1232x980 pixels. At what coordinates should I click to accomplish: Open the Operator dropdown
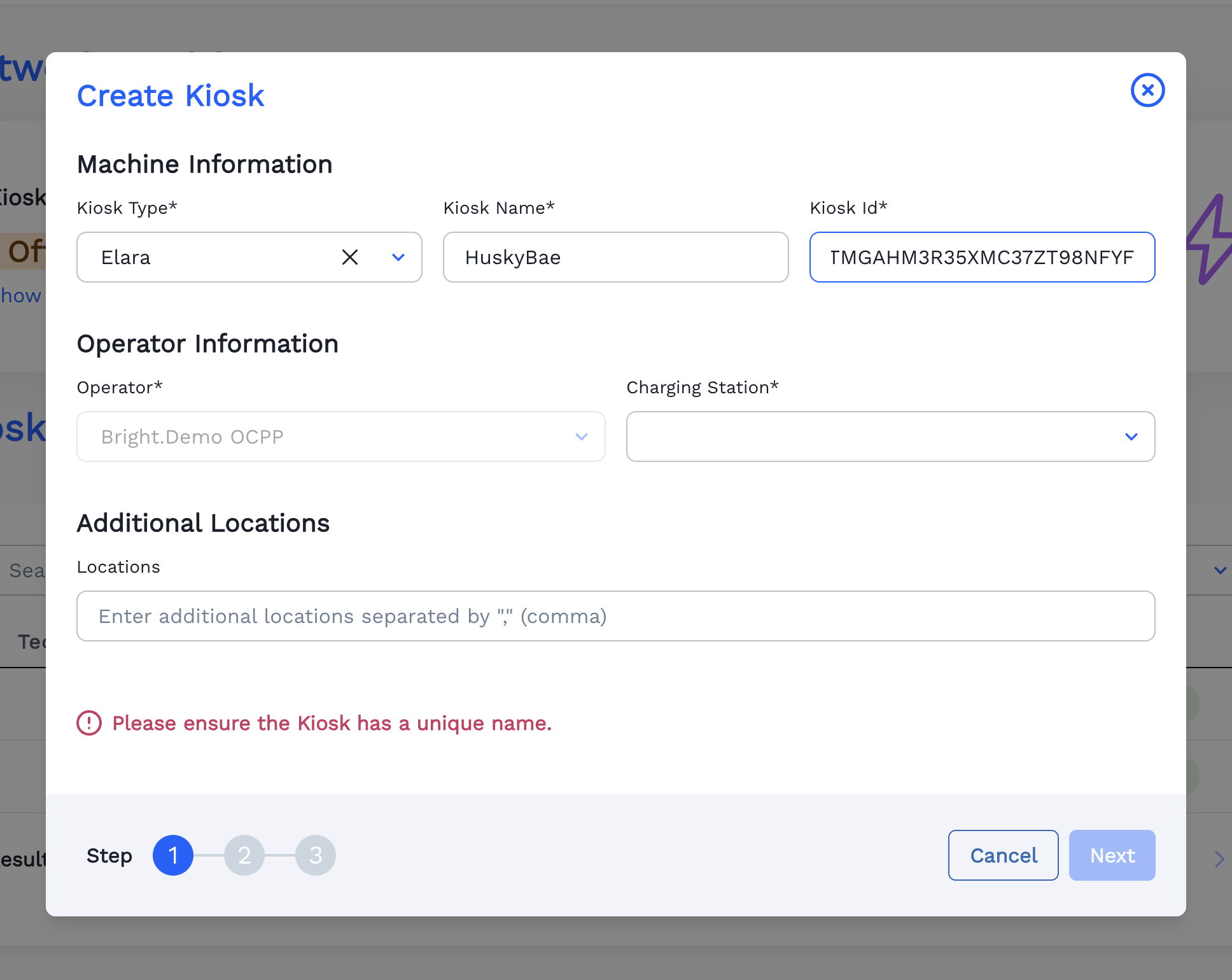click(x=340, y=437)
